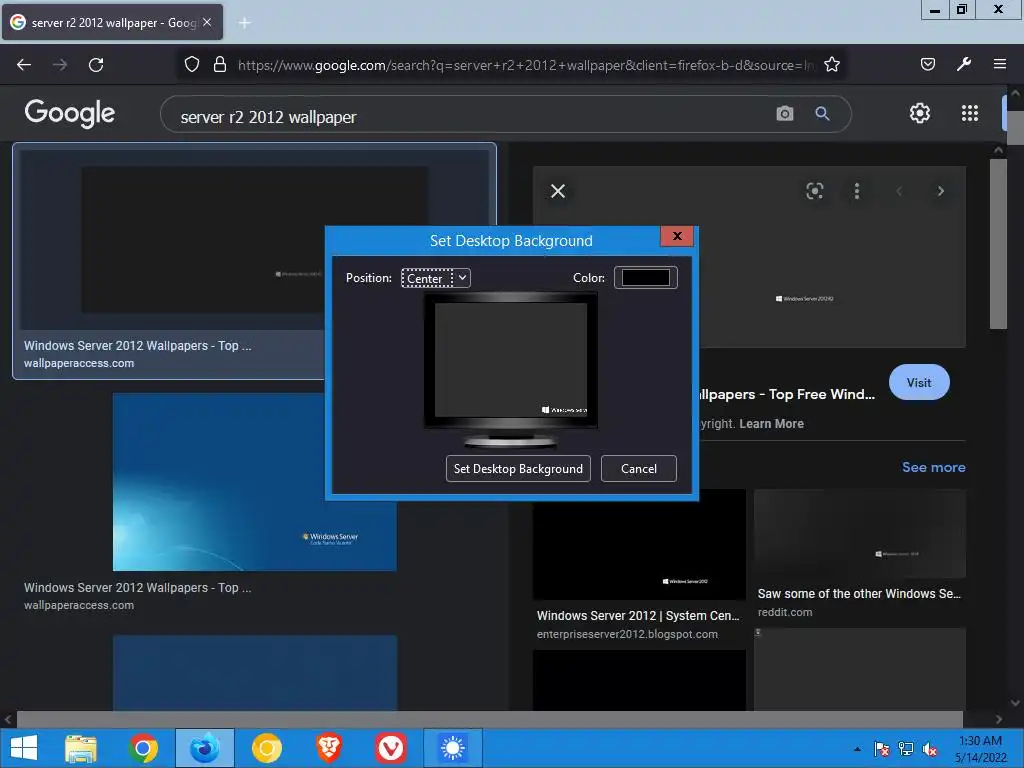This screenshot has height=768, width=1024.
Task: Bookmark this page with the star icon
Action: (831, 65)
